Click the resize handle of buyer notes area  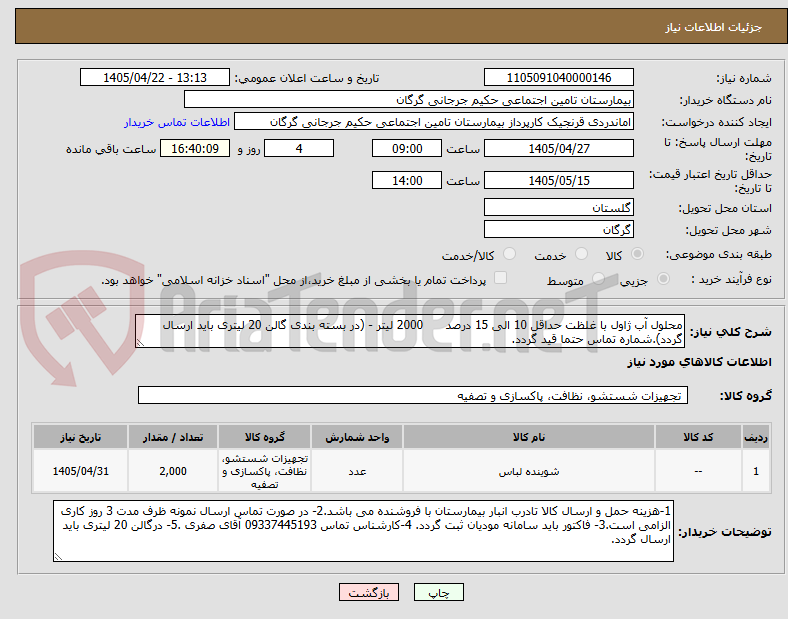tap(58, 557)
